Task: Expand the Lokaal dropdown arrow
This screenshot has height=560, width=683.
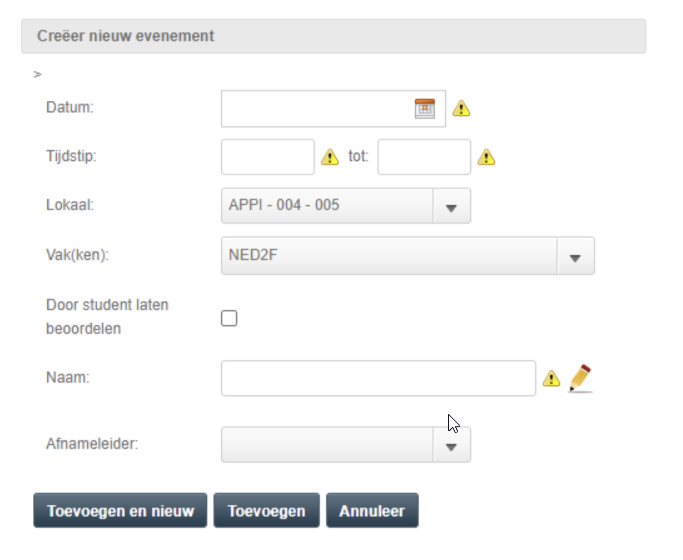Action: pos(451,206)
